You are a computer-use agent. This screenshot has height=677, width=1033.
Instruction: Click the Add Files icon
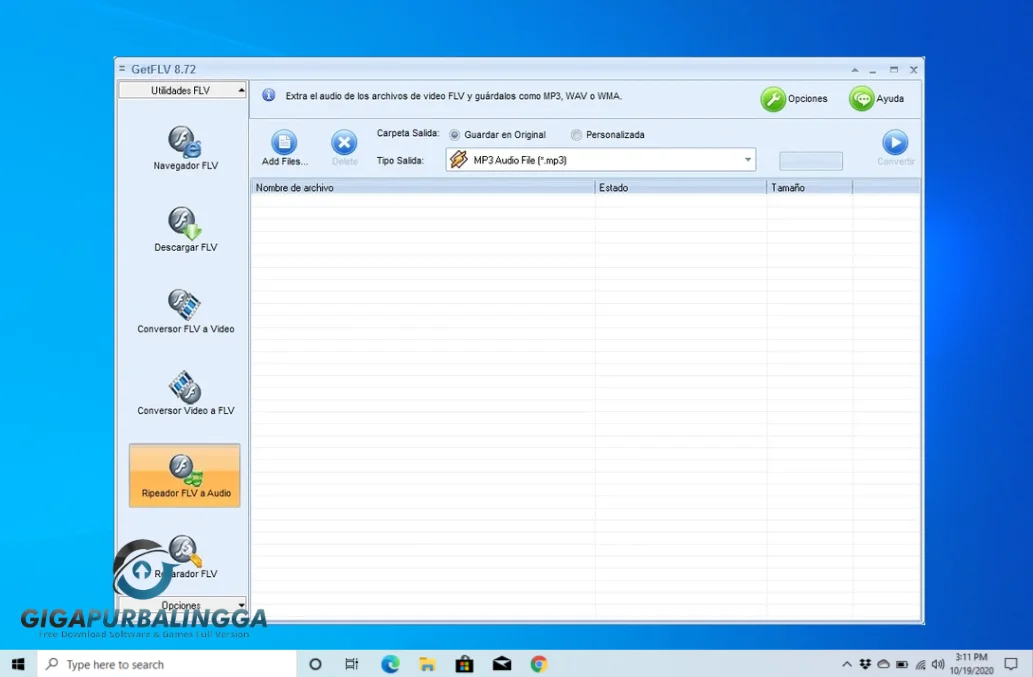click(x=284, y=143)
